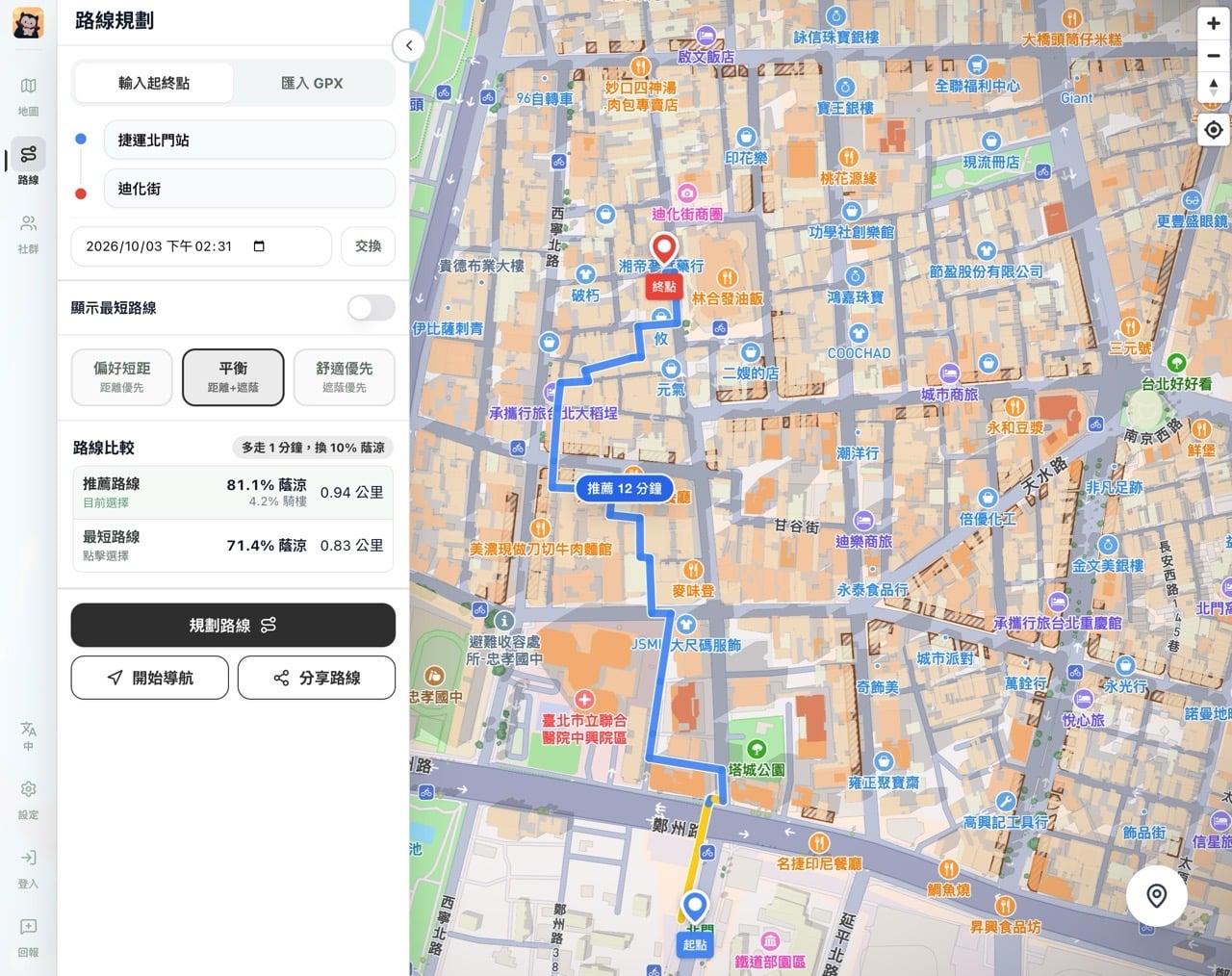The image size is (1232, 976).
Task: Zoom in on the map
Action: [1213, 23]
